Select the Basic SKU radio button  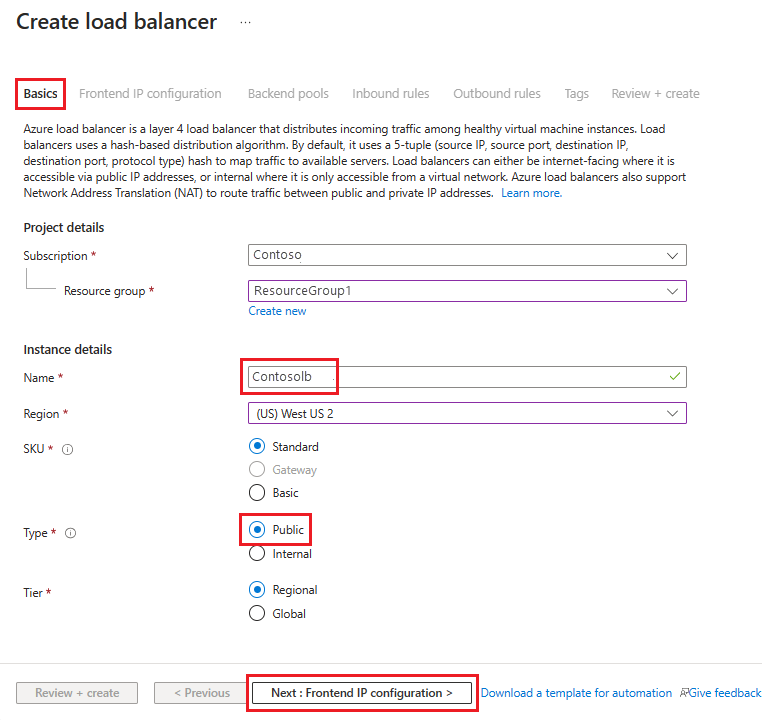pyautogui.click(x=257, y=493)
